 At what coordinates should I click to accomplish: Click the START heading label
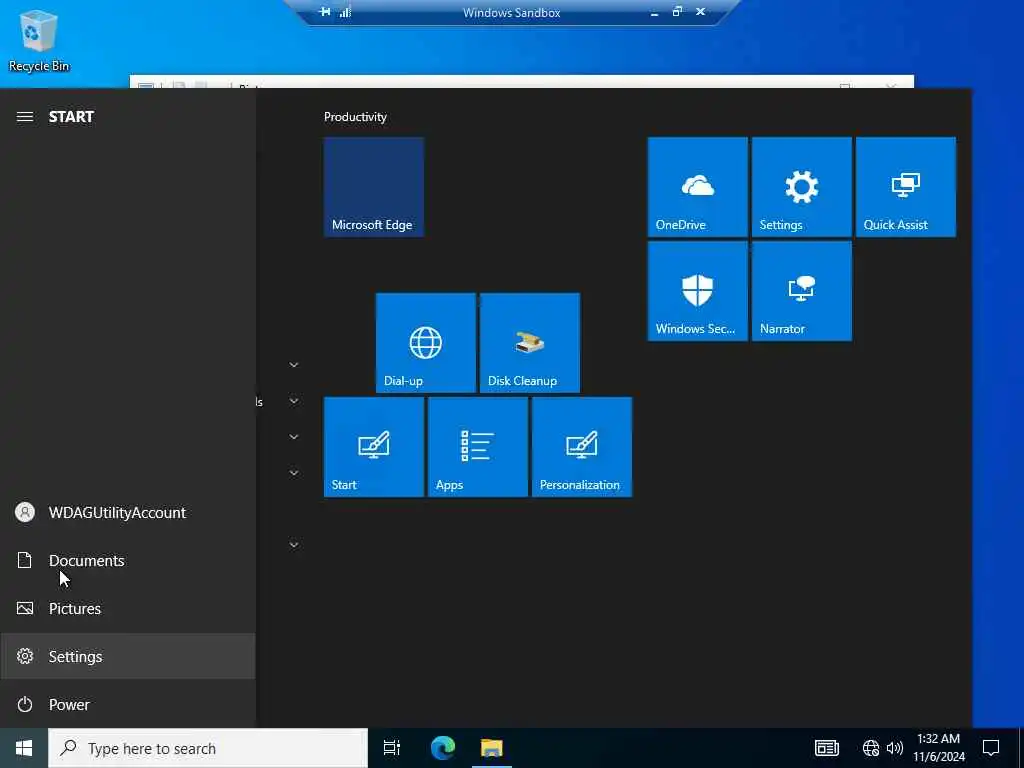tap(71, 117)
